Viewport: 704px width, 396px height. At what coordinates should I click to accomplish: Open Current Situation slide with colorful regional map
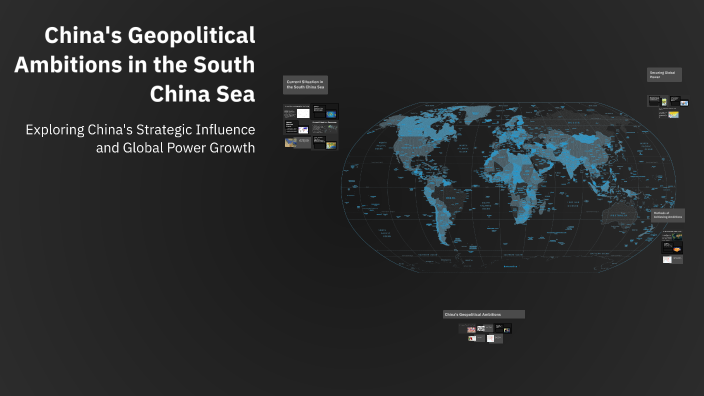tap(325, 143)
